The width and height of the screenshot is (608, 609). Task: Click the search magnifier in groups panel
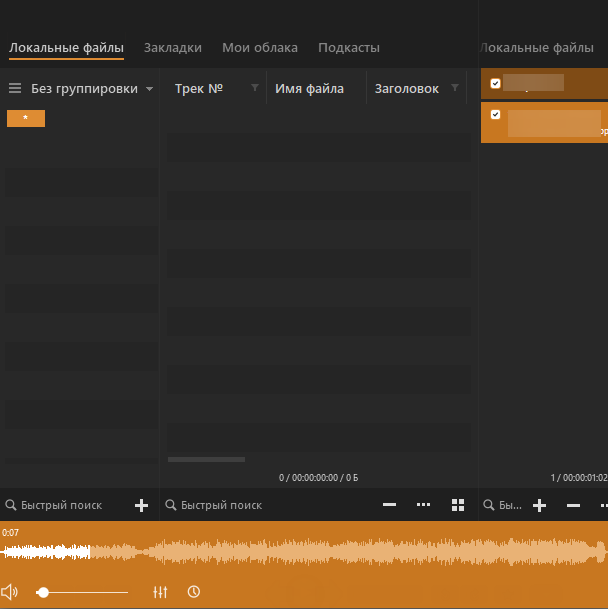click(x=11, y=505)
